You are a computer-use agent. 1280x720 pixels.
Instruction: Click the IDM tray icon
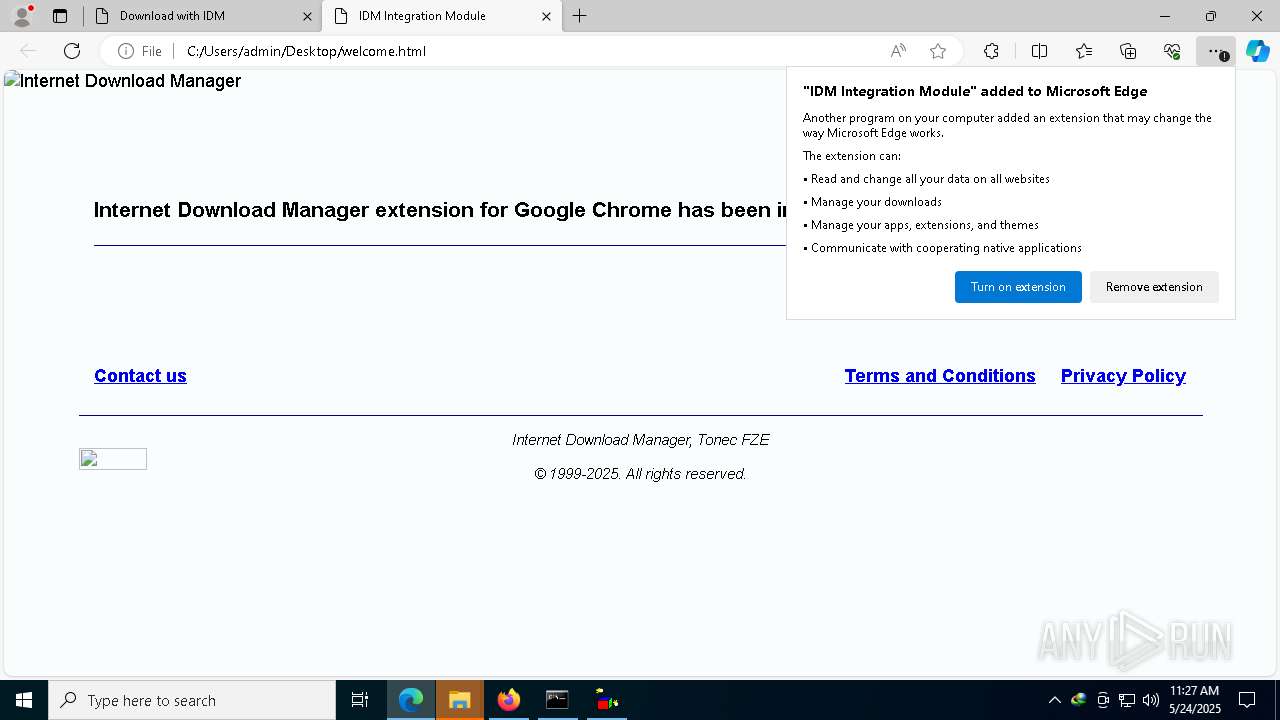click(x=1078, y=700)
